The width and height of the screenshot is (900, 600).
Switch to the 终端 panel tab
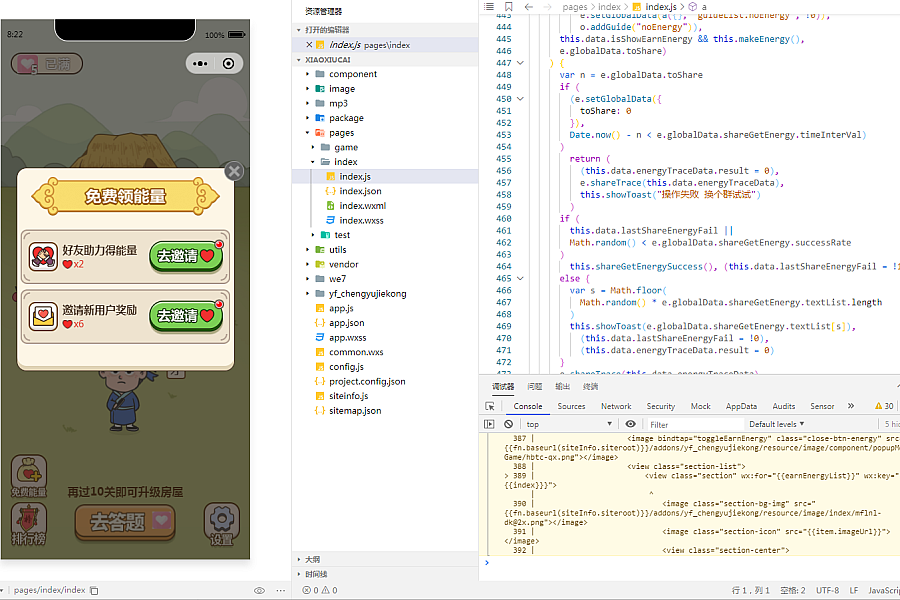click(x=590, y=386)
